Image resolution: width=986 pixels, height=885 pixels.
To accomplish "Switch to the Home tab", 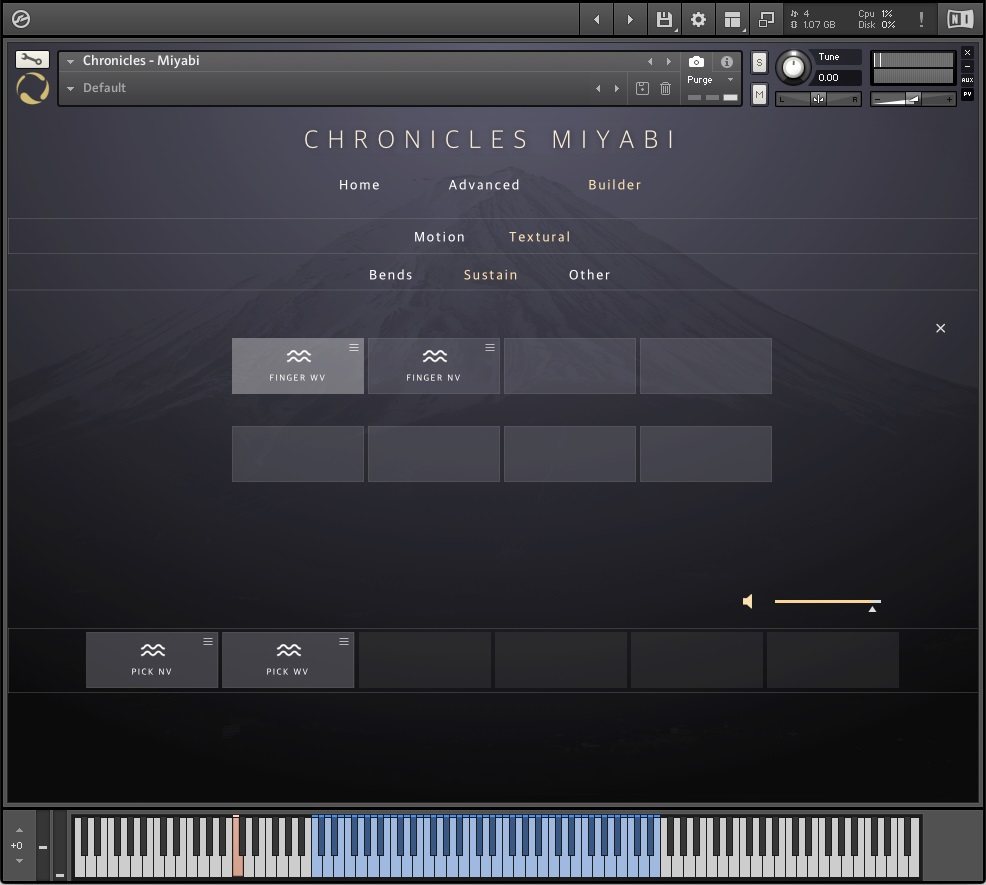I will click(359, 185).
